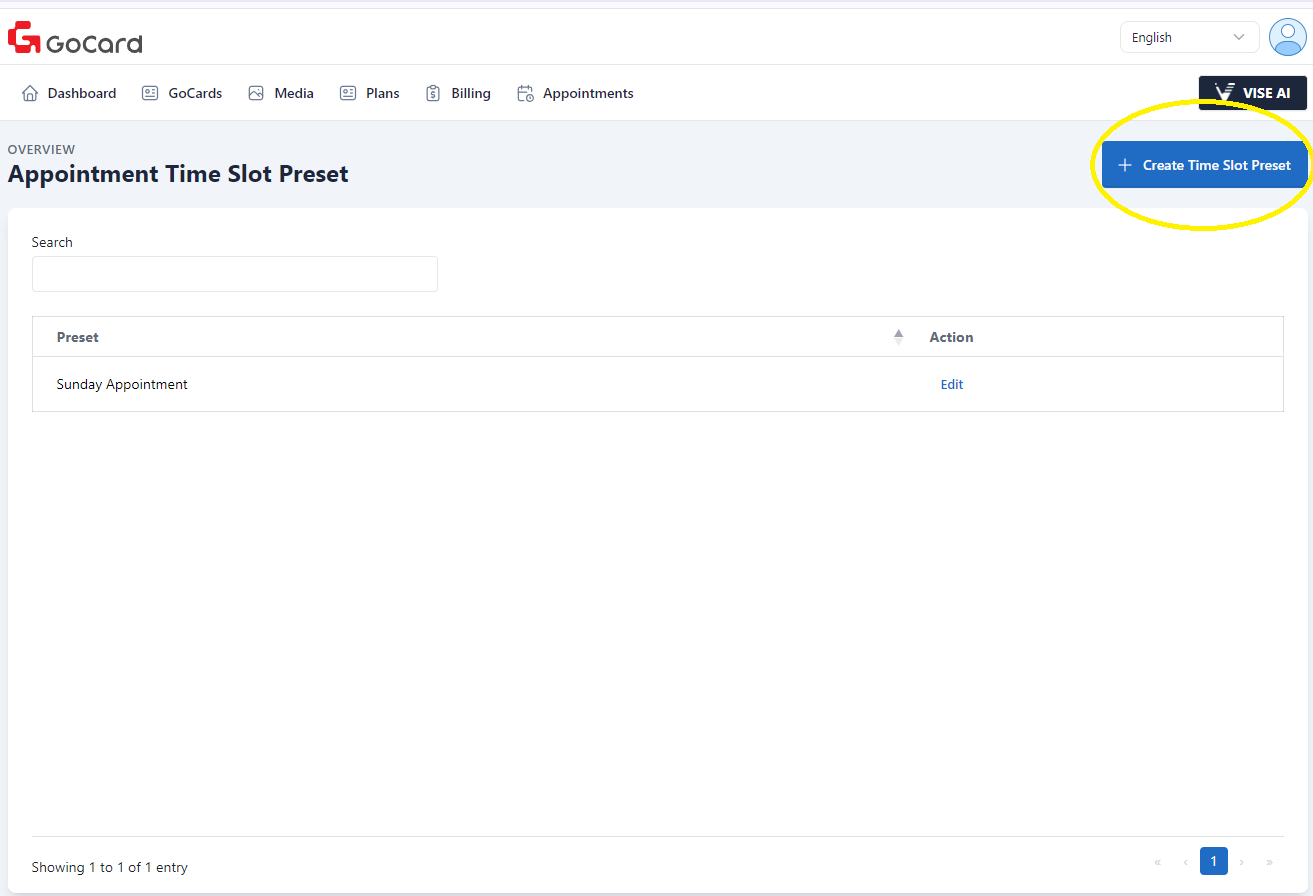Focus the Search input field
The width and height of the screenshot is (1313, 896).
[235, 274]
